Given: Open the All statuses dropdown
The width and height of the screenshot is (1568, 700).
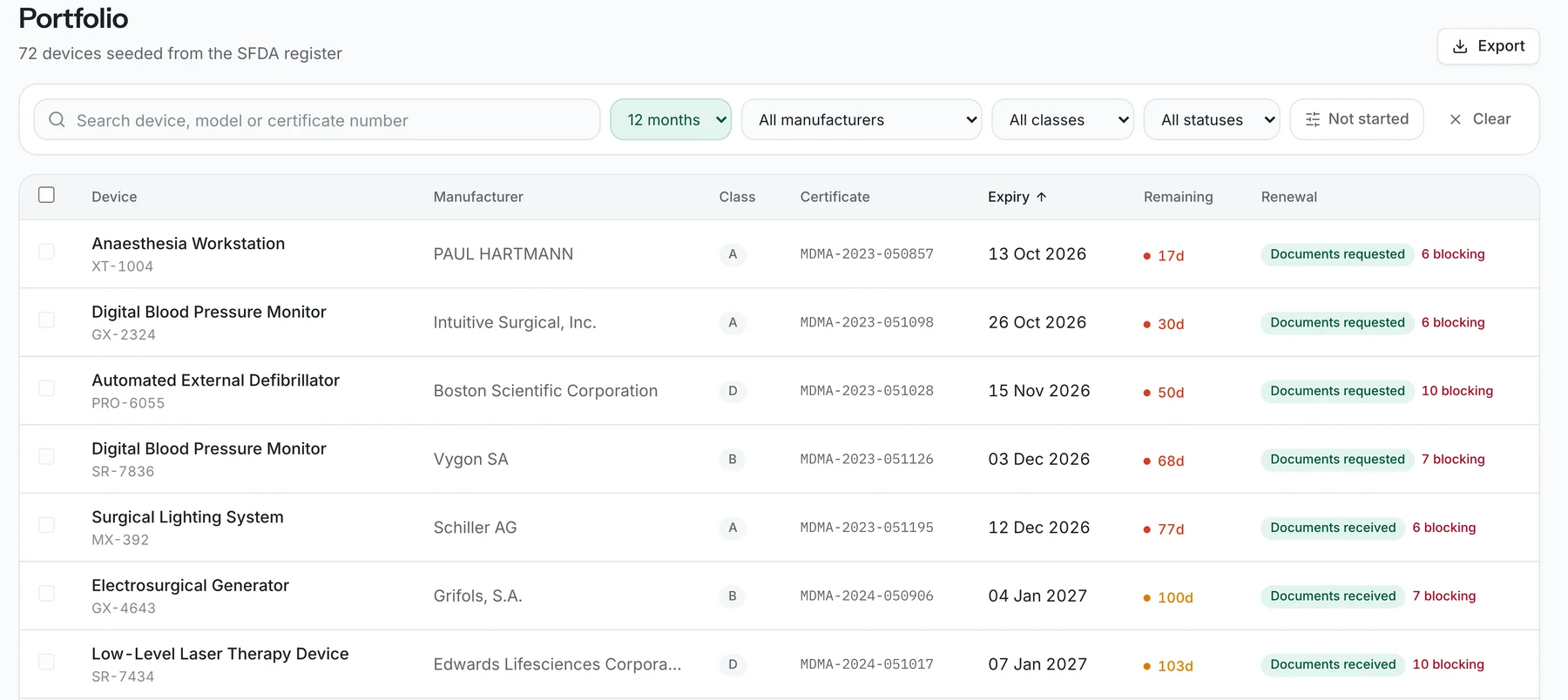Looking at the screenshot, I should coord(1212,119).
